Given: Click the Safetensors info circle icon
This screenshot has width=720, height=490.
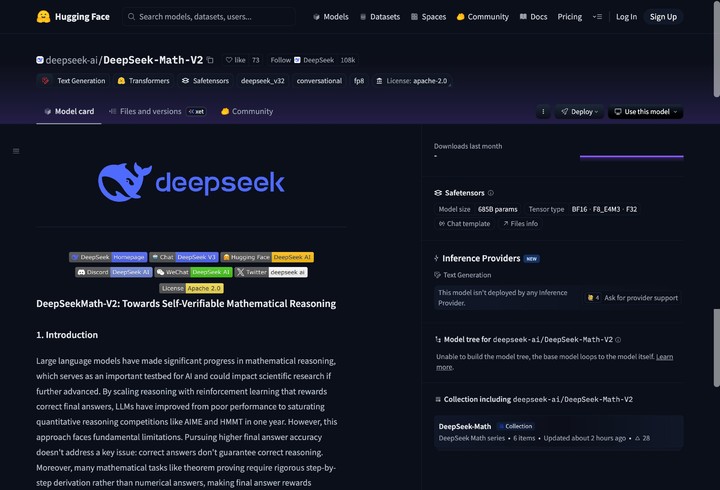Looking at the screenshot, I should [491, 193].
